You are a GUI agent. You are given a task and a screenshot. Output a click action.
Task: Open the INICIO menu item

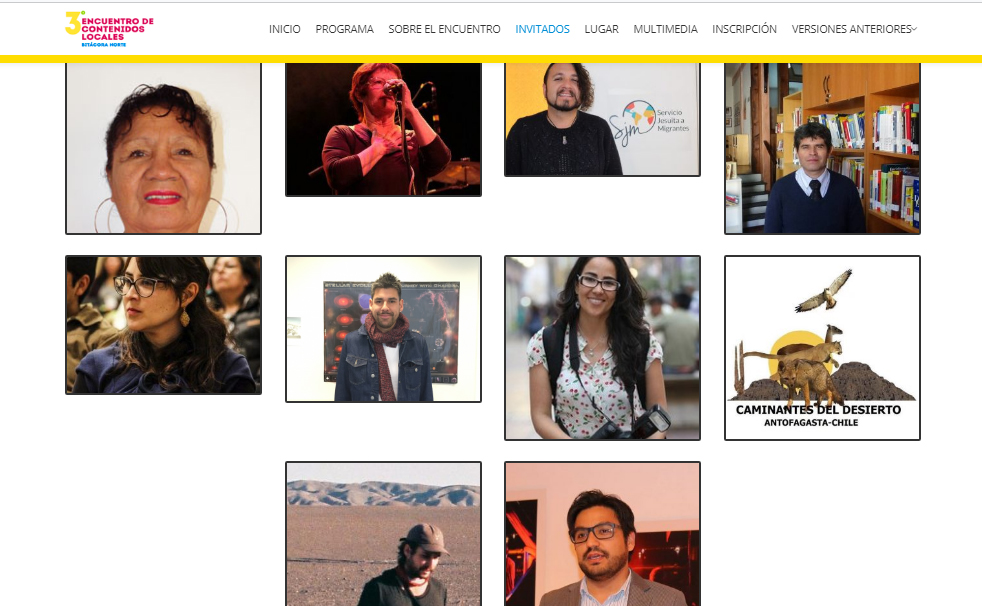point(284,29)
